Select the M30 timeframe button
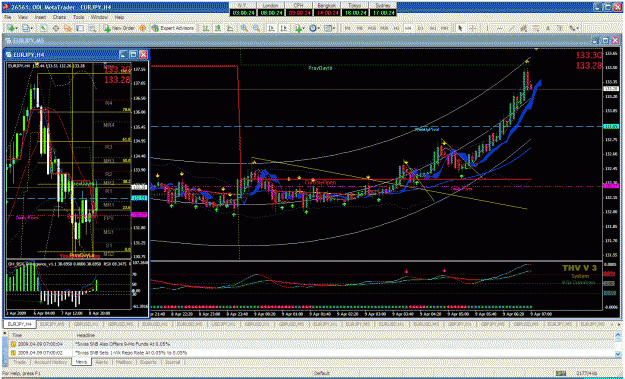Screen dimensions: 625x379 [384, 28]
